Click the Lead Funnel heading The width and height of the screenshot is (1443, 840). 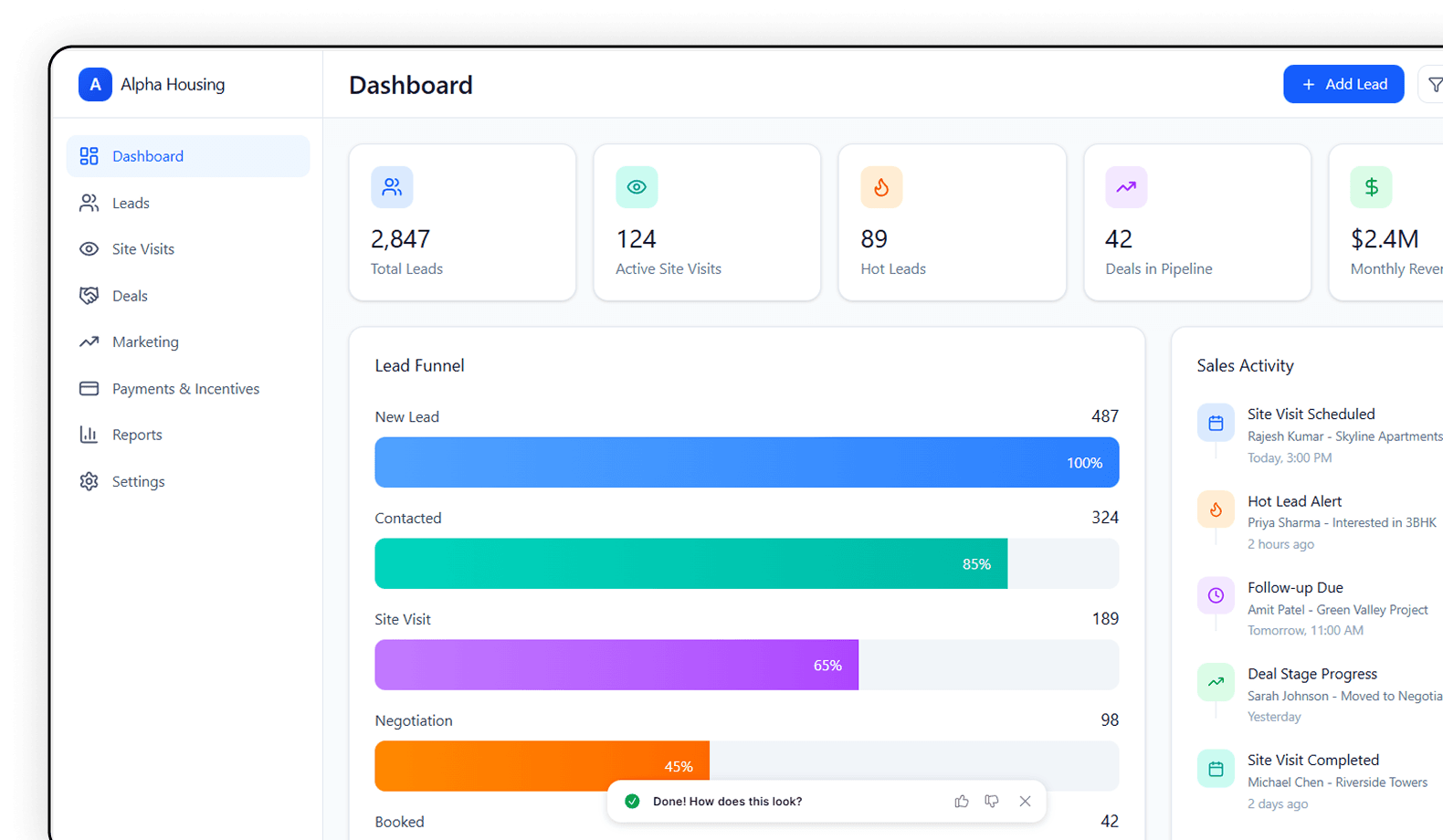[419, 365]
